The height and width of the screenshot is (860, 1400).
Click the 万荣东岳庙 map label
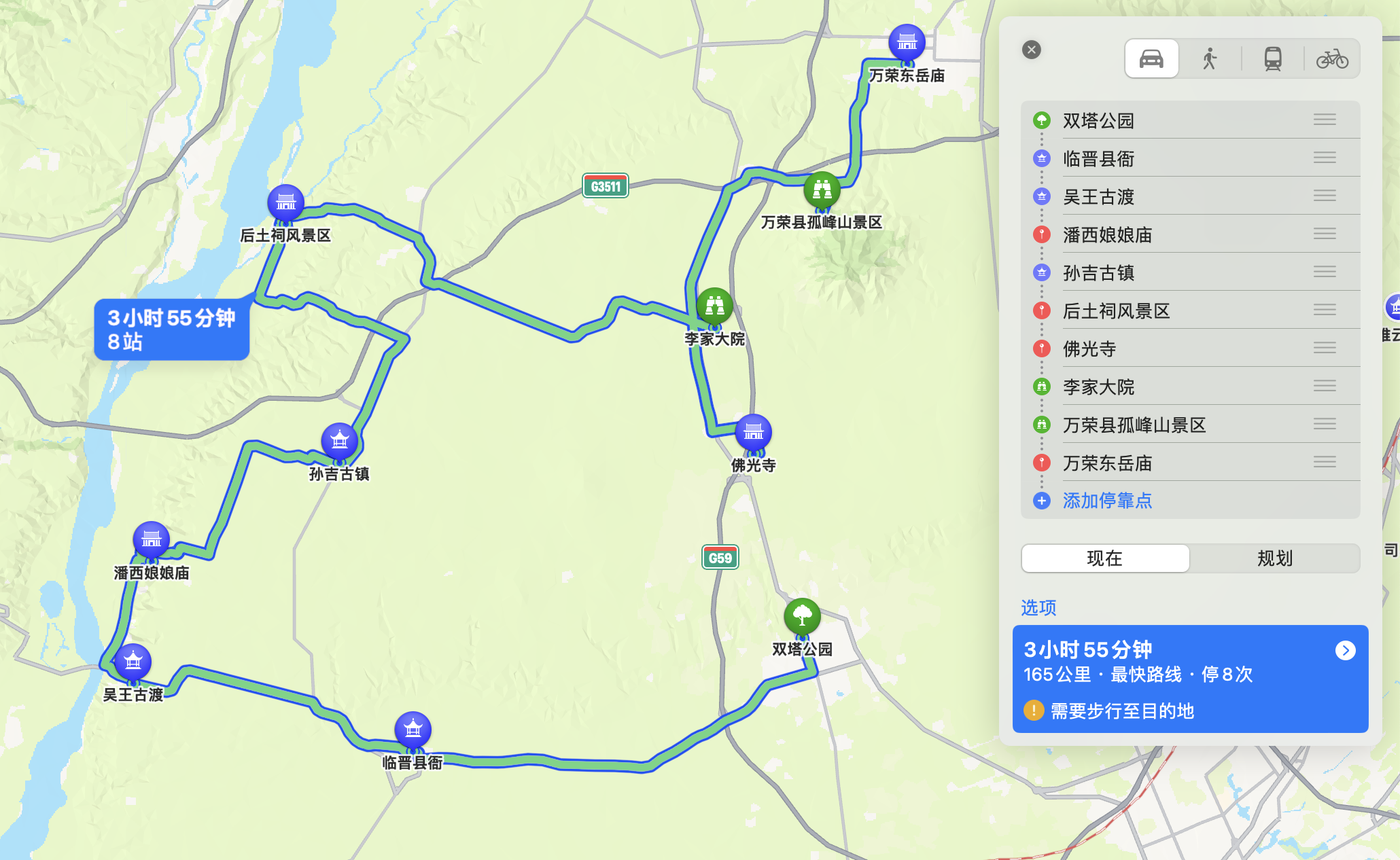pos(907,75)
